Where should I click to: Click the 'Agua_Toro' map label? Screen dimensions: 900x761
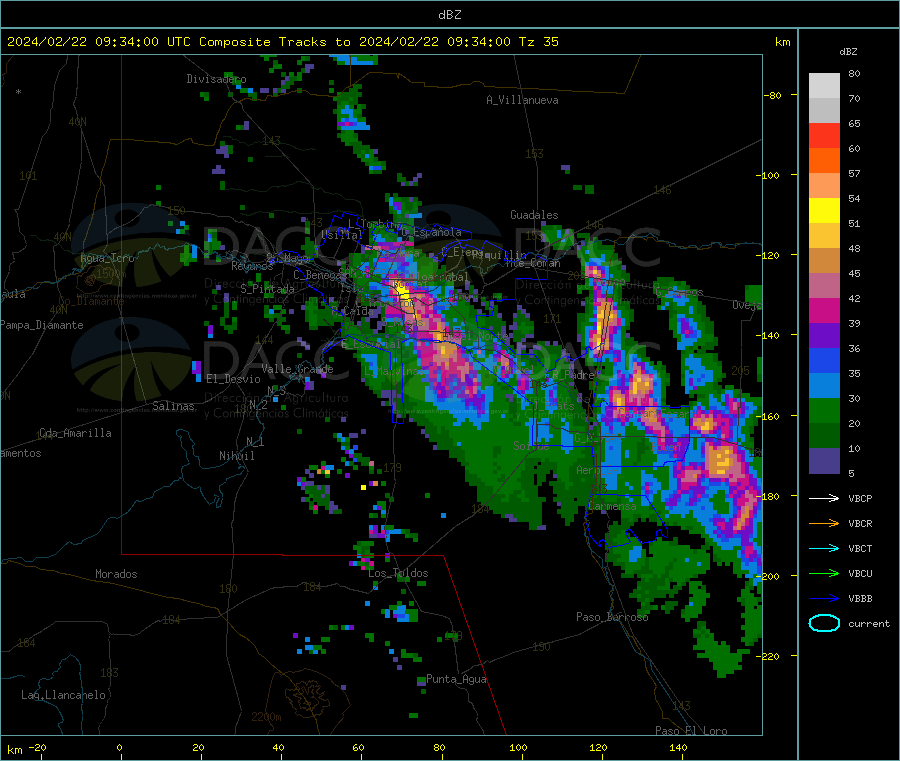tap(107, 258)
